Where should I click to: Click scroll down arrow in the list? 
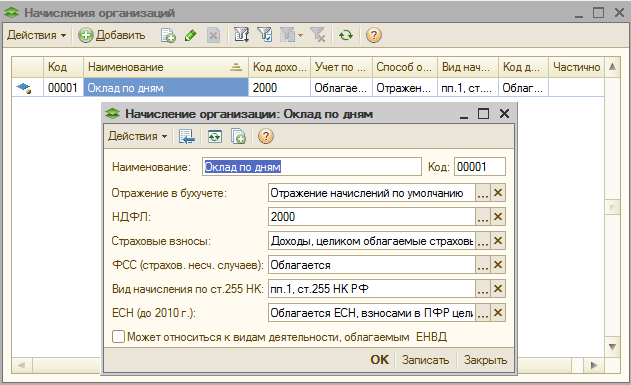pos(612,347)
